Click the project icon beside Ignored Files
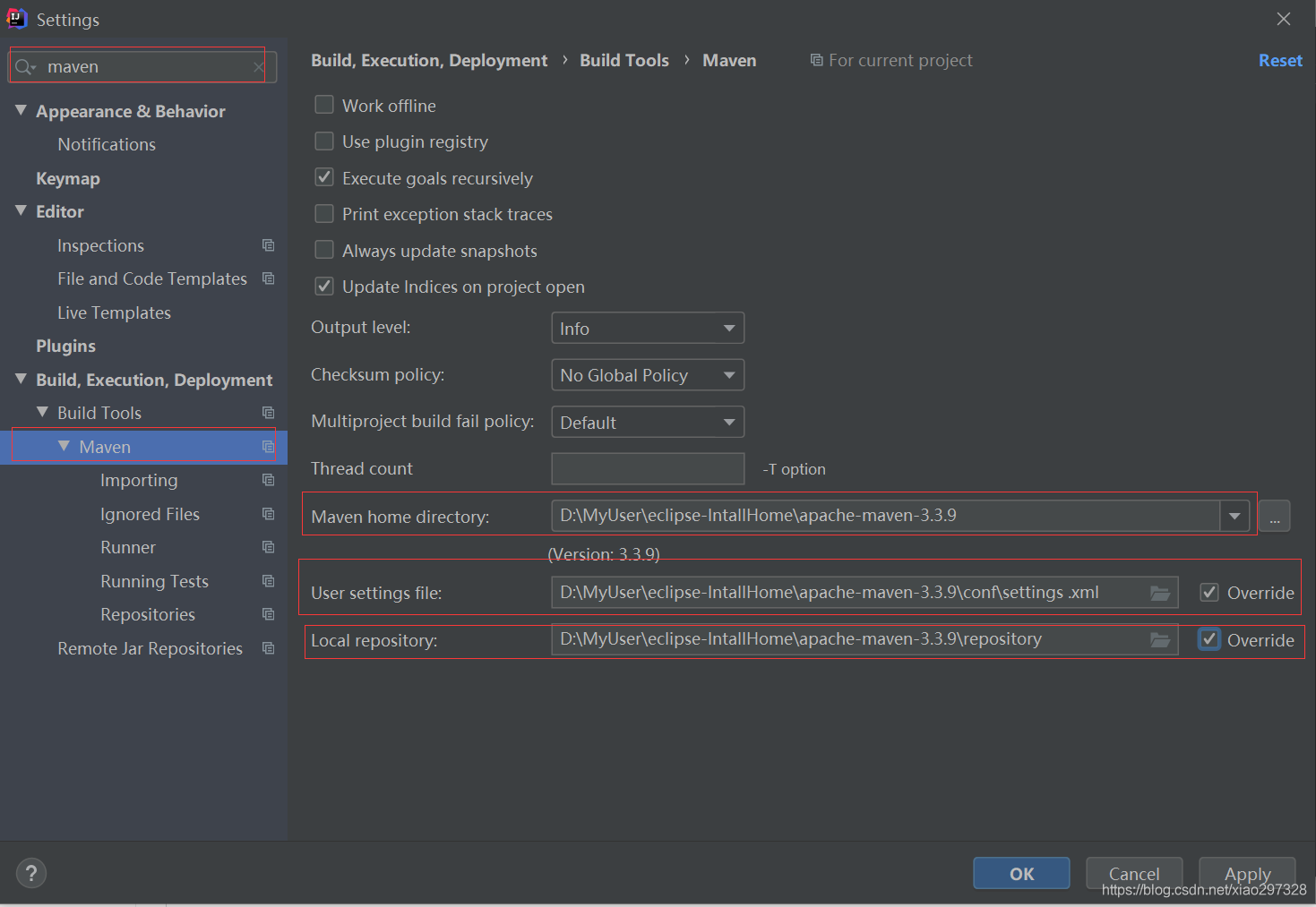Viewport: 1316px width, 907px height. coord(268,514)
